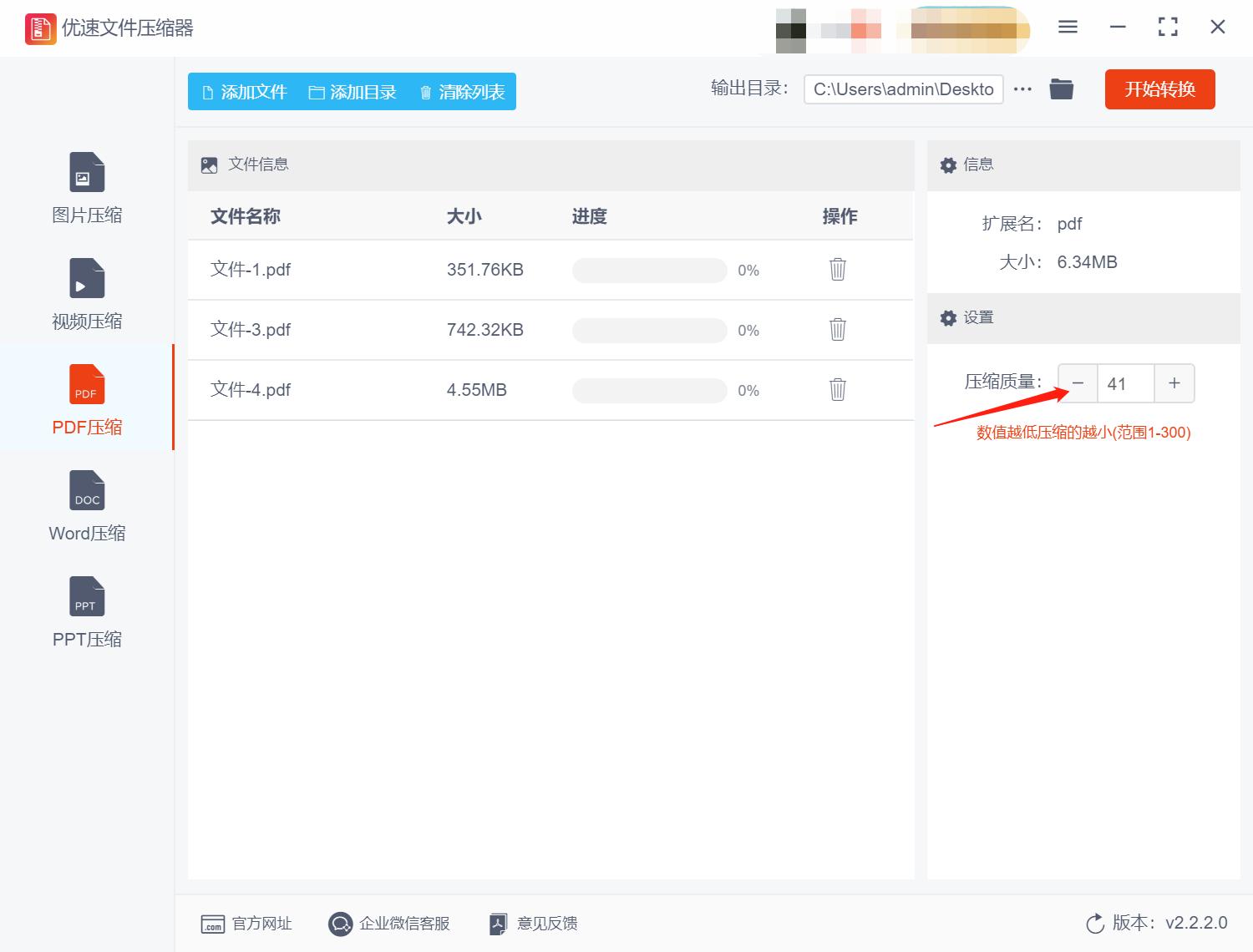The width and height of the screenshot is (1253, 952).
Task: Decrease 压缩质量 with the minus stepper
Action: (1077, 383)
